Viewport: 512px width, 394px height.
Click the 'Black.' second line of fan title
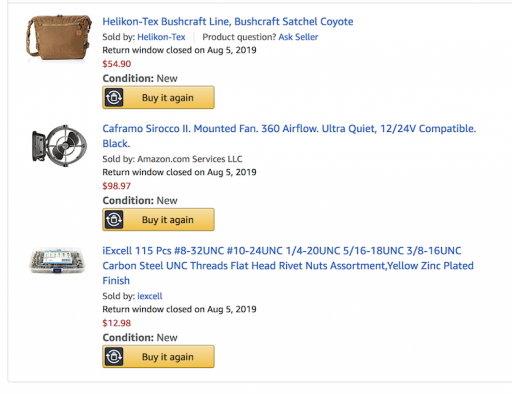pyautogui.click(x=116, y=144)
